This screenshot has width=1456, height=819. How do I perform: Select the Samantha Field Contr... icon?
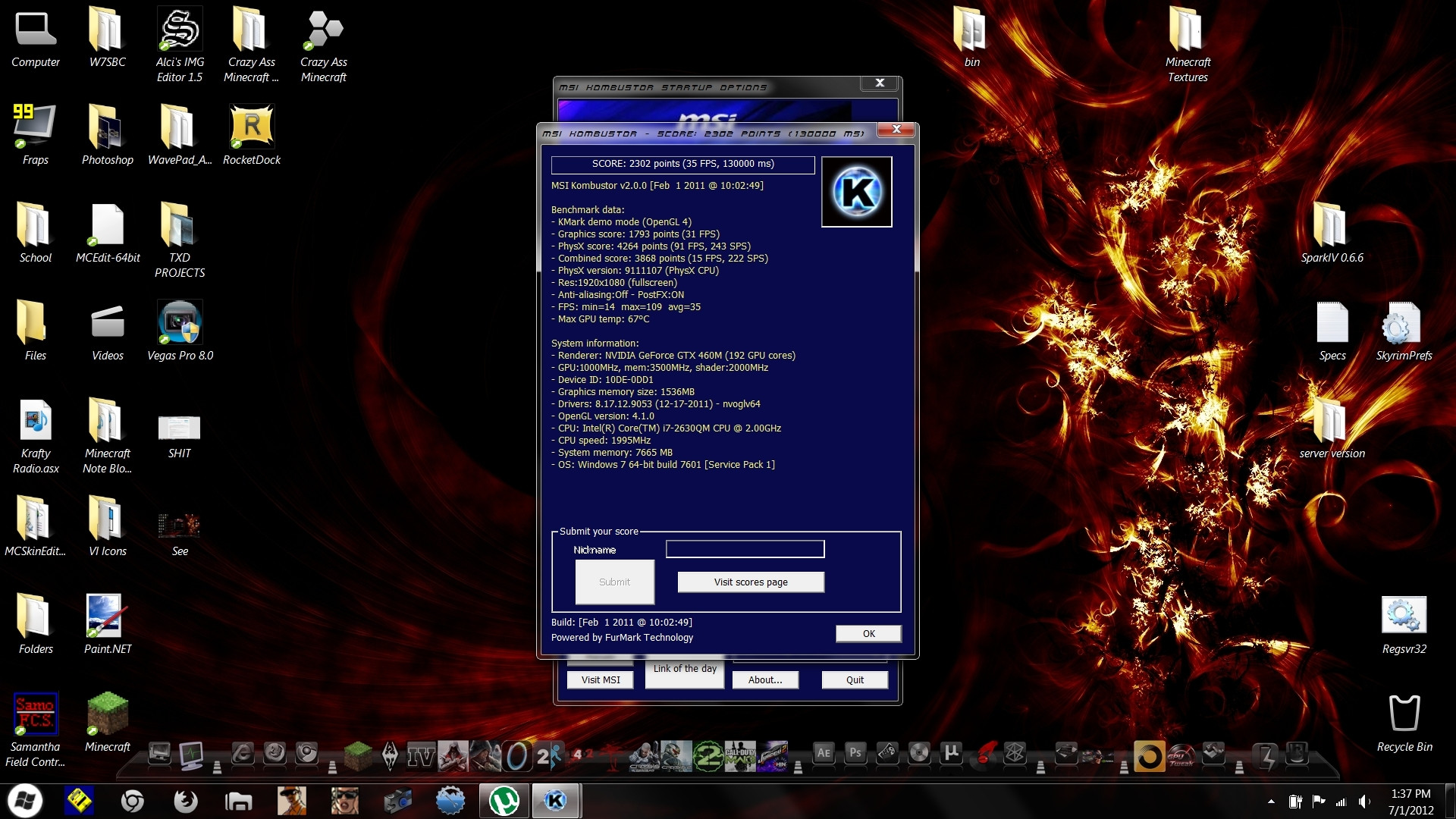[36, 728]
